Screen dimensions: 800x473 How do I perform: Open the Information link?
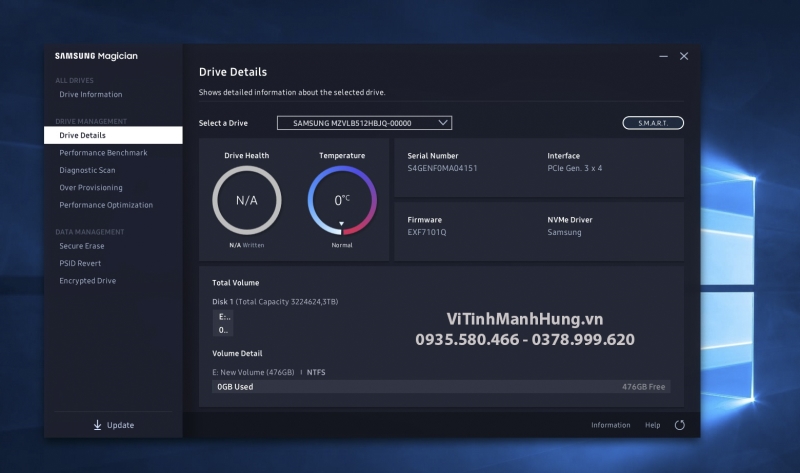click(x=611, y=425)
